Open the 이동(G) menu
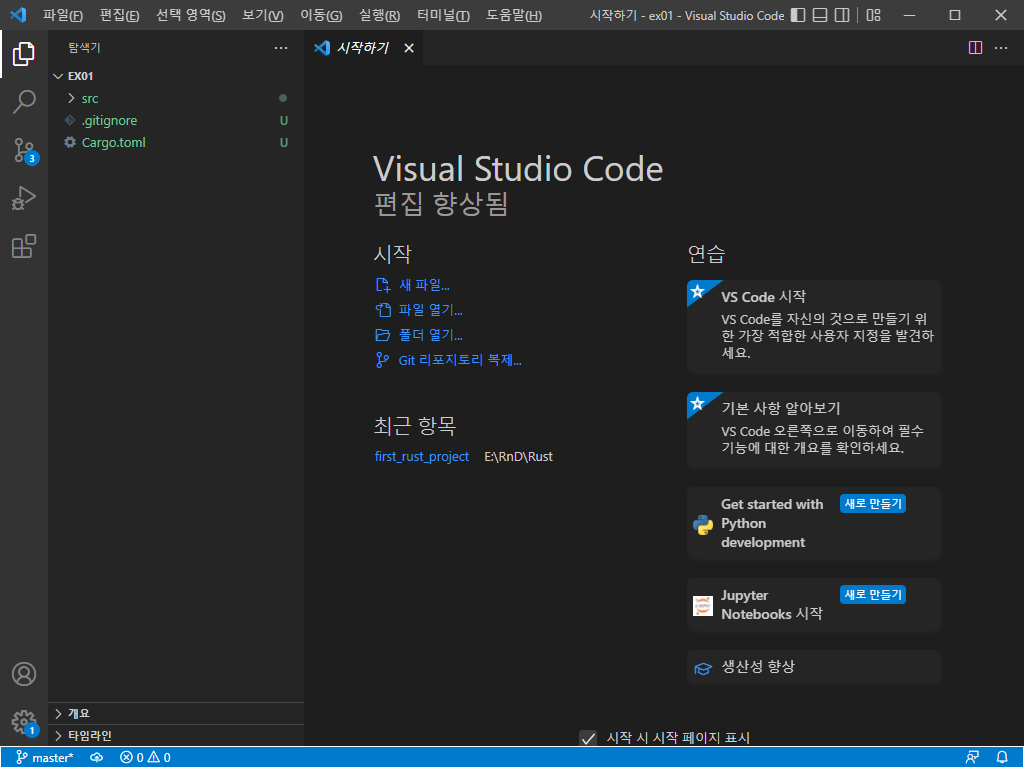The image size is (1024, 768). [321, 15]
